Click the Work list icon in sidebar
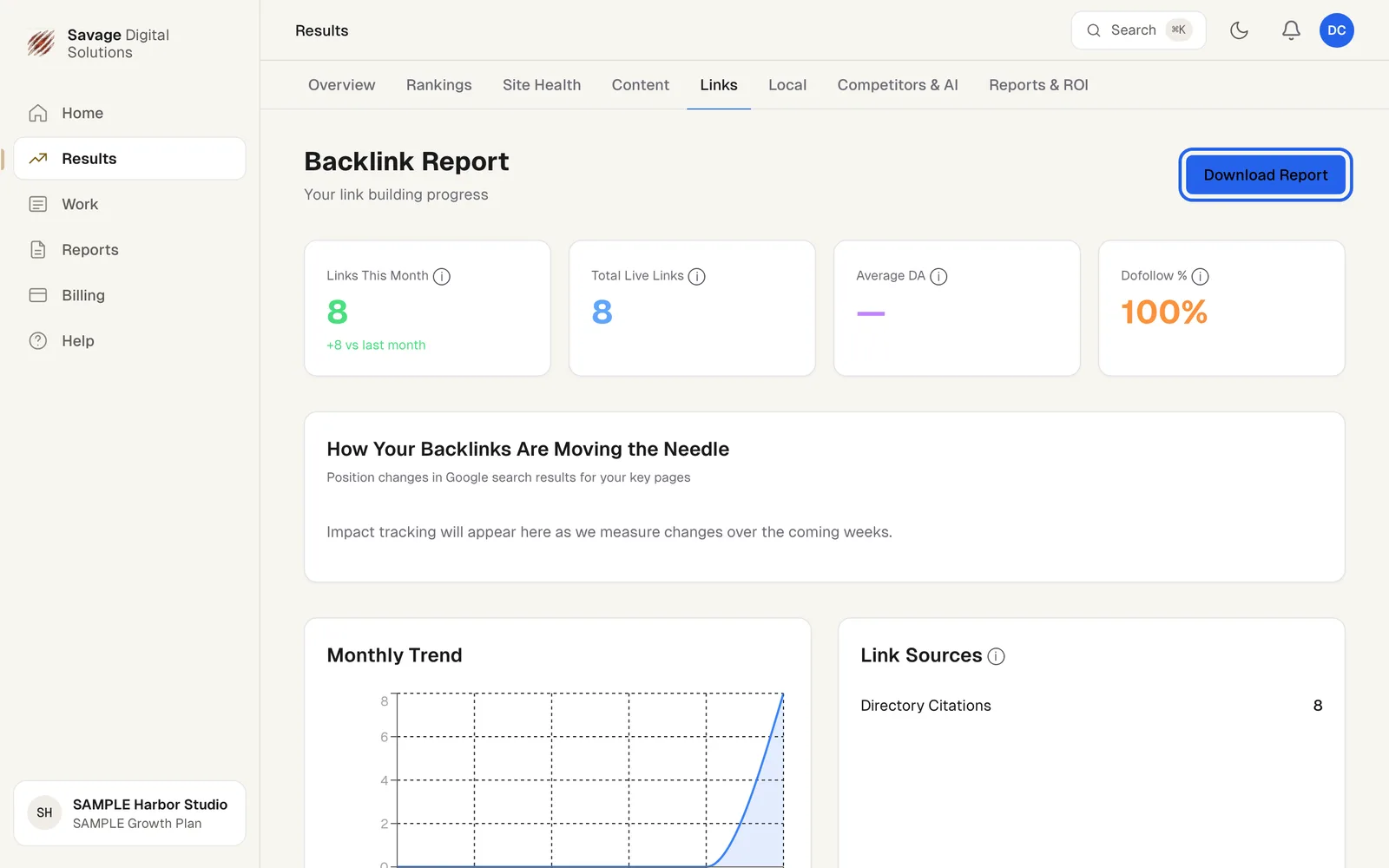1389x868 pixels. click(x=38, y=204)
